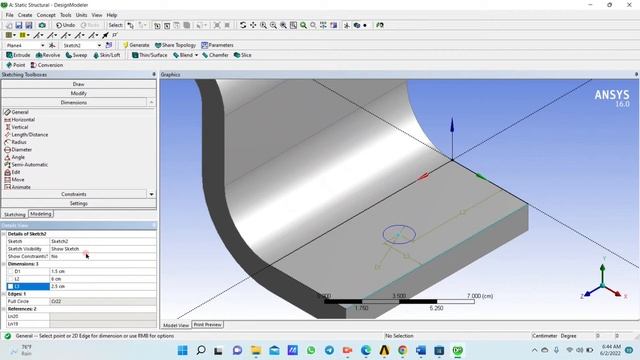Open the Settings toolbox
This screenshot has width=640, height=360.
coord(78,203)
